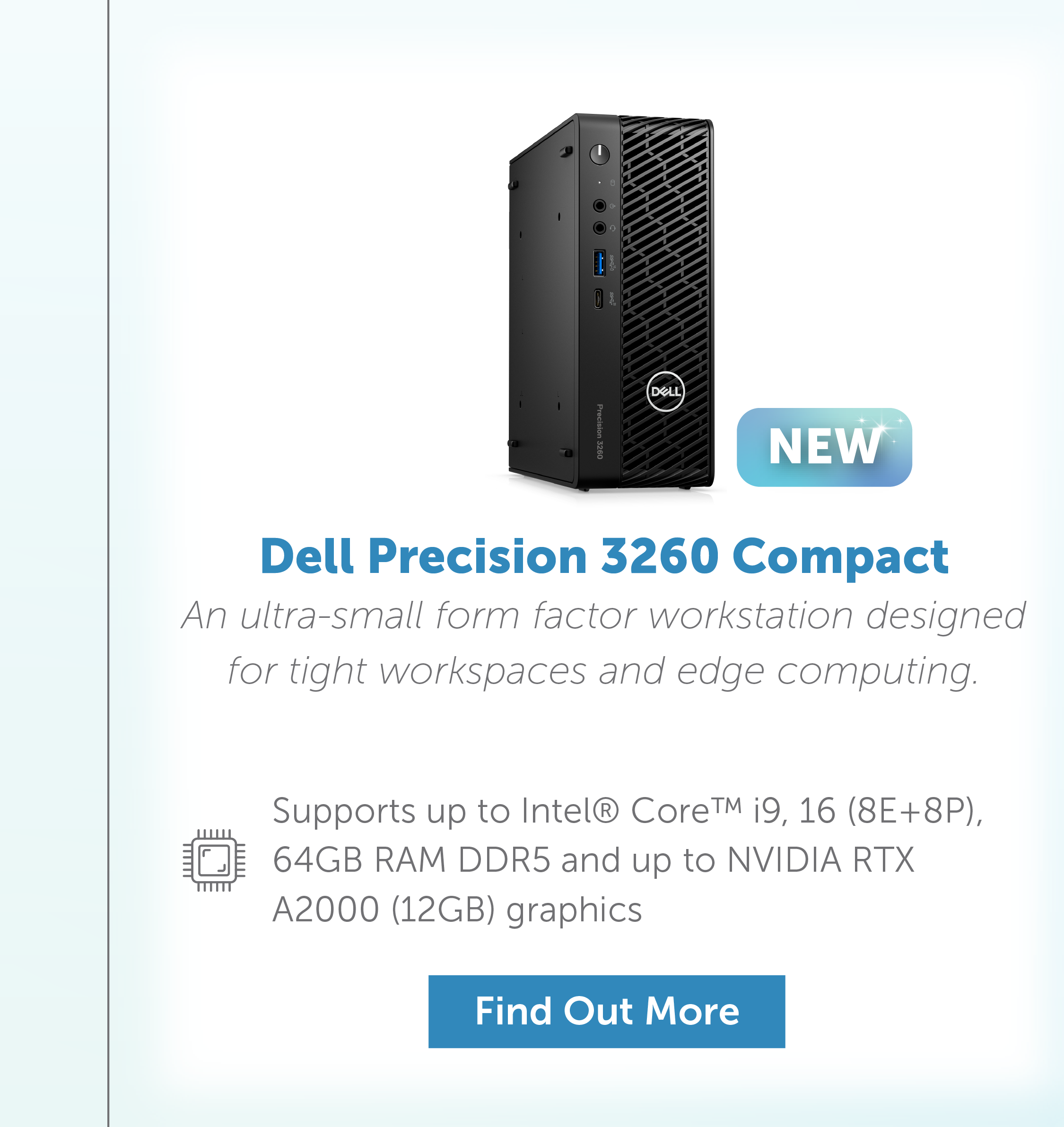Image resolution: width=1064 pixels, height=1127 pixels.
Task: Click the Dell logo on the workstation
Action: coord(665,391)
